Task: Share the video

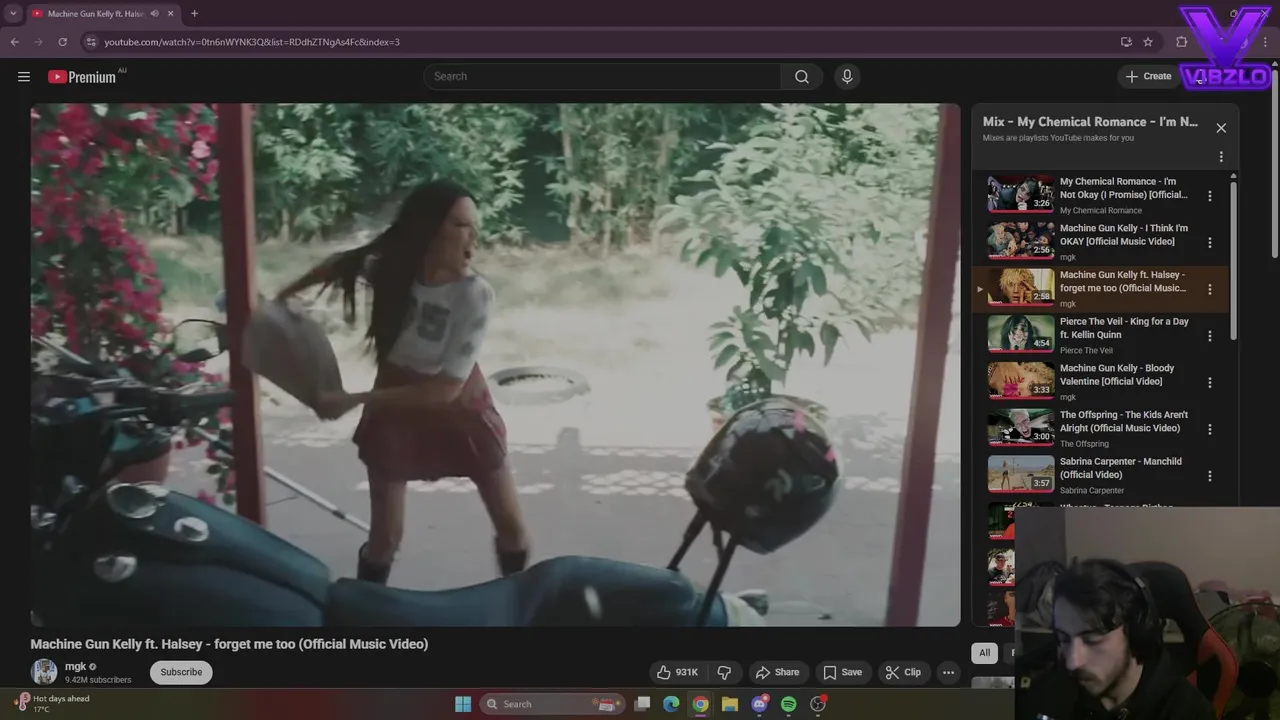Action: click(777, 672)
